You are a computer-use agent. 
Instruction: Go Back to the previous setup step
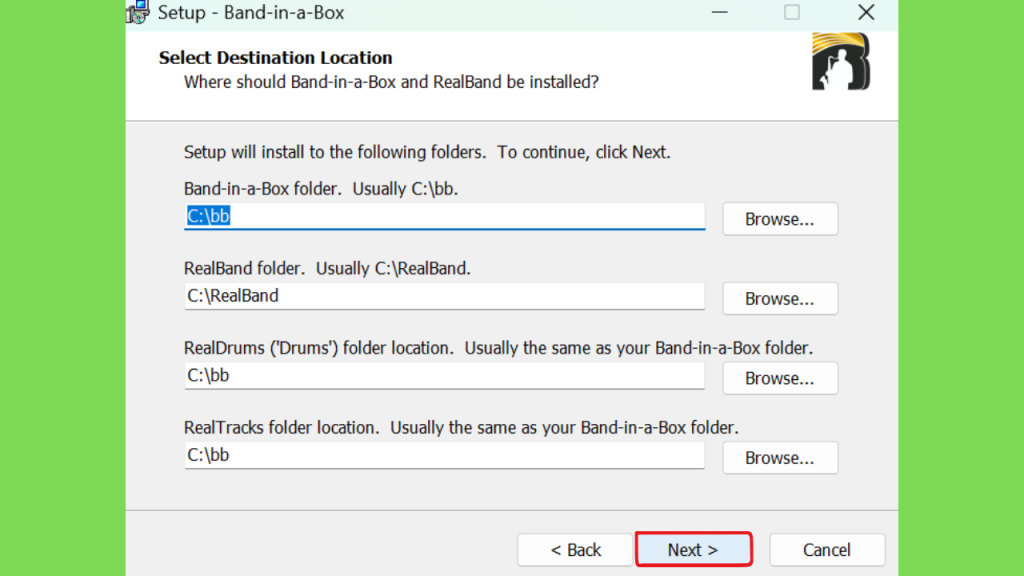coord(576,550)
